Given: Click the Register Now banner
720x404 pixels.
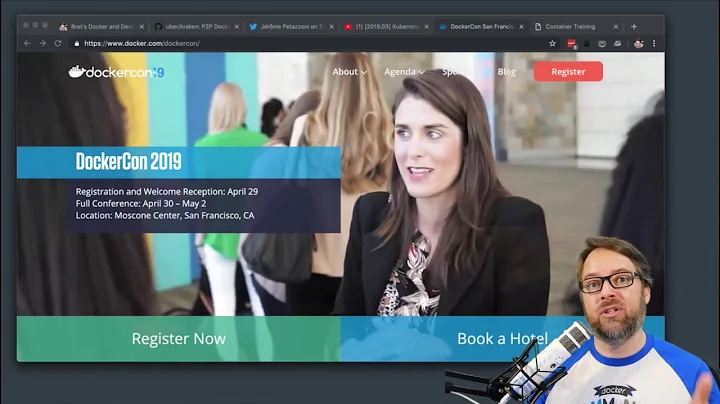Looking at the screenshot, I should [x=179, y=339].
